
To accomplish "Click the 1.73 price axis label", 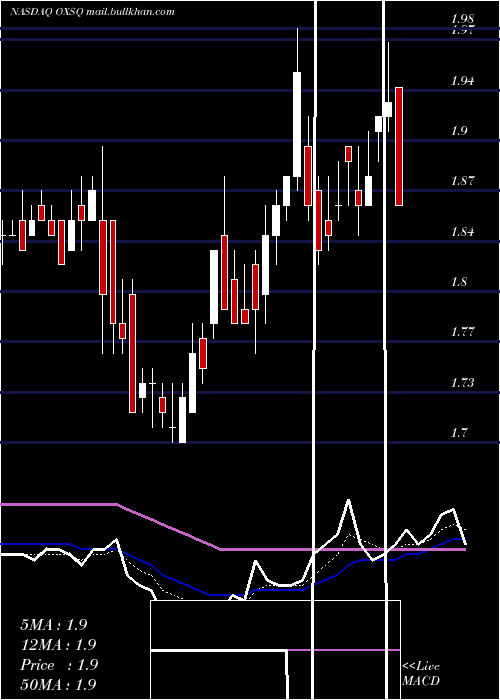I will click(x=462, y=383).
